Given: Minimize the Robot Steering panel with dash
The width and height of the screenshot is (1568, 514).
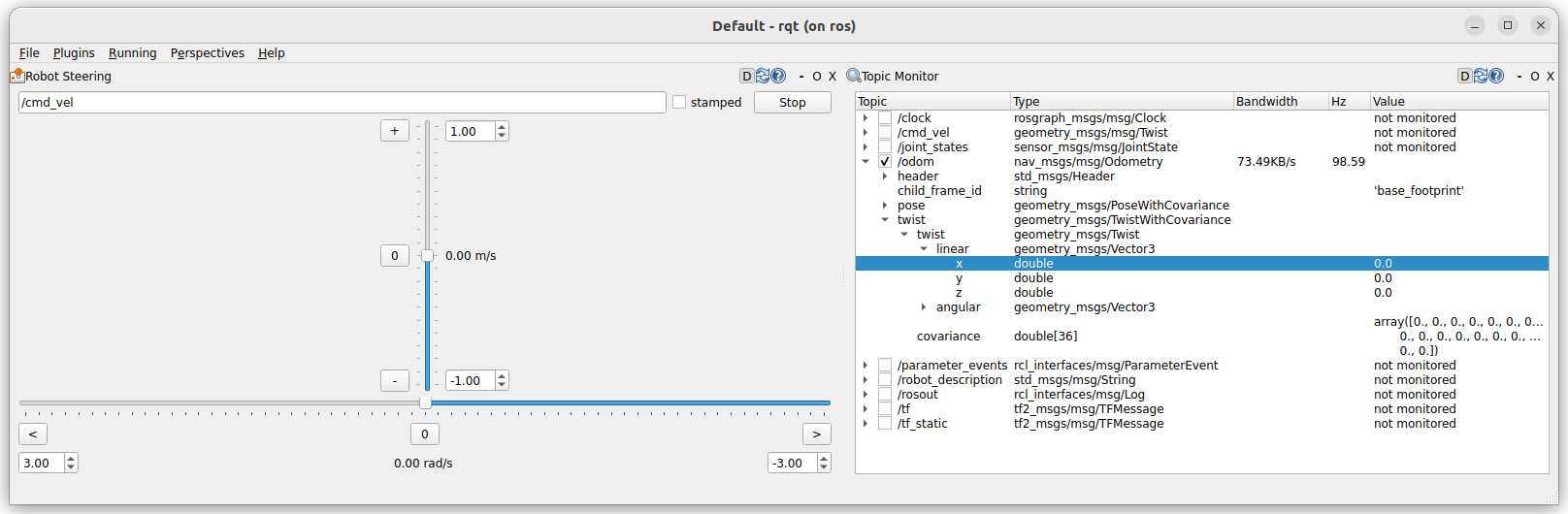Looking at the screenshot, I should (x=801, y=76).
